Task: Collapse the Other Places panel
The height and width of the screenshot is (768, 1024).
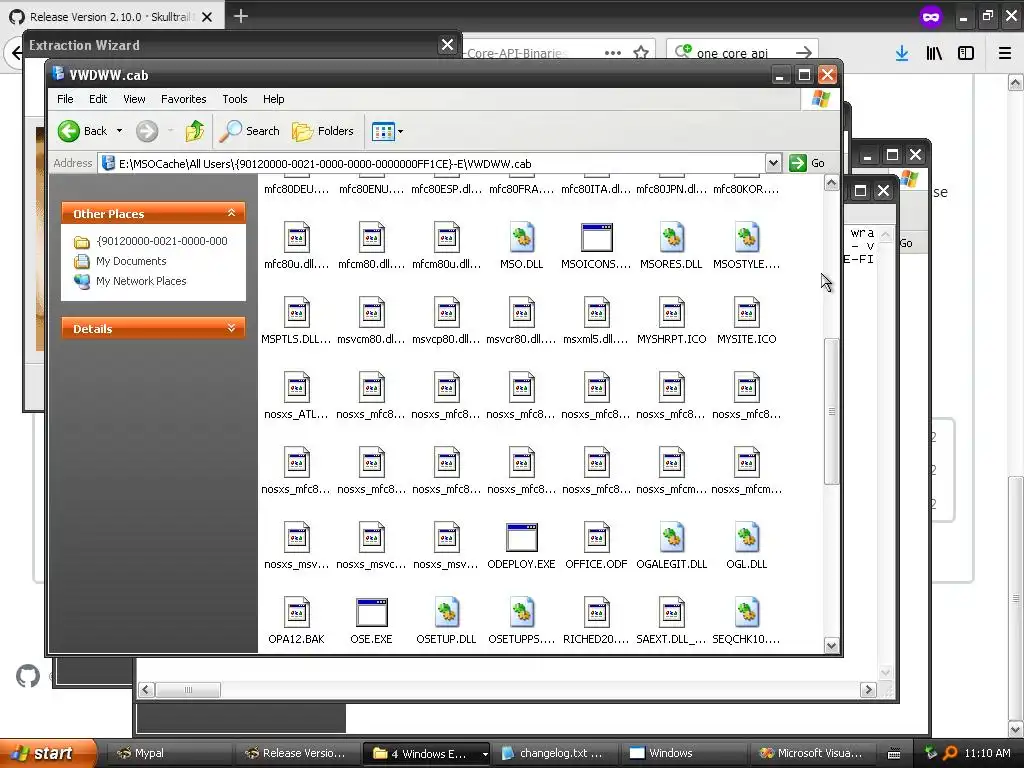Action: (231, 213)
